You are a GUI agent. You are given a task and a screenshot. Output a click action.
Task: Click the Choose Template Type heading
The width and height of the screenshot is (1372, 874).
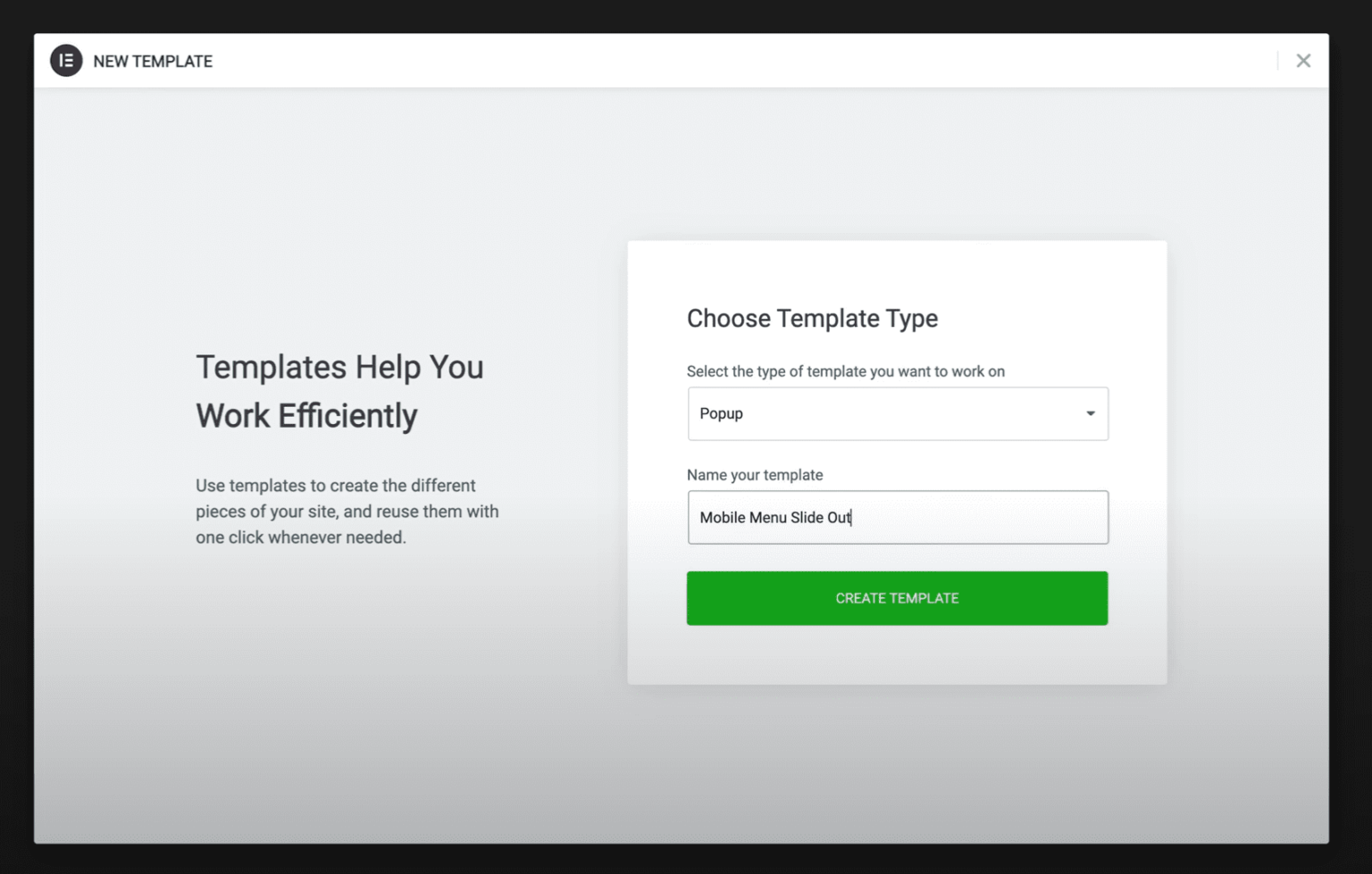(812, 318)
